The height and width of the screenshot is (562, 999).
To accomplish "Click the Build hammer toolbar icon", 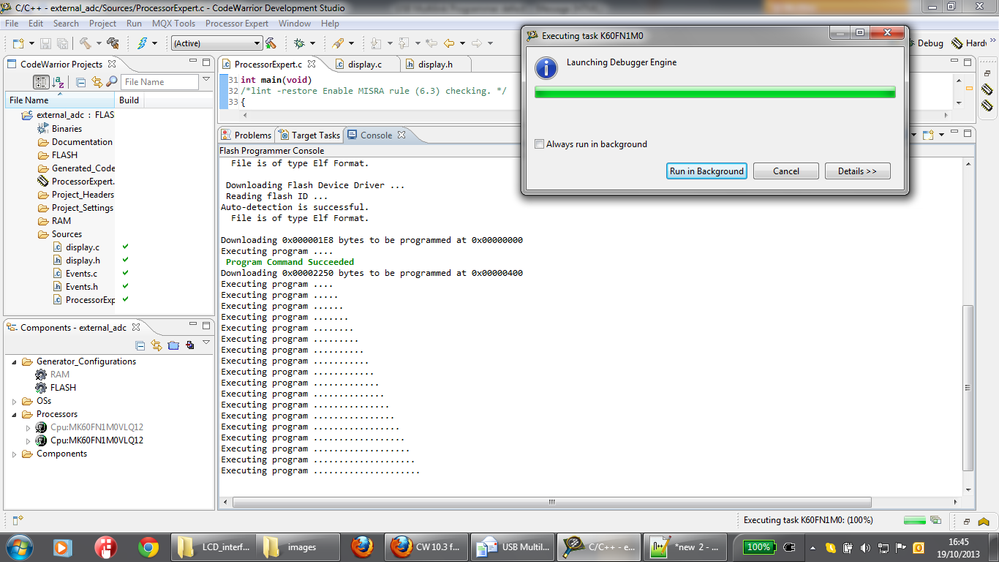I will point(85,43).
